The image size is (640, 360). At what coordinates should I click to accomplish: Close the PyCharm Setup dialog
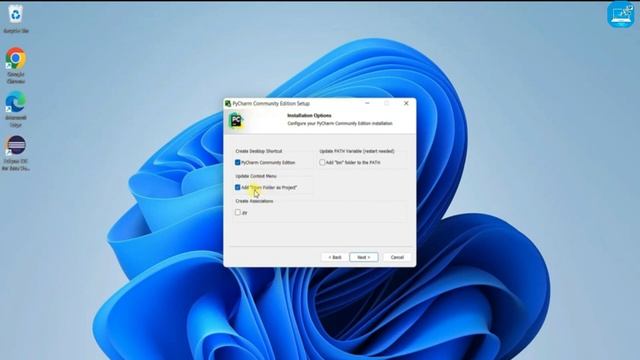tap(406, 103)
